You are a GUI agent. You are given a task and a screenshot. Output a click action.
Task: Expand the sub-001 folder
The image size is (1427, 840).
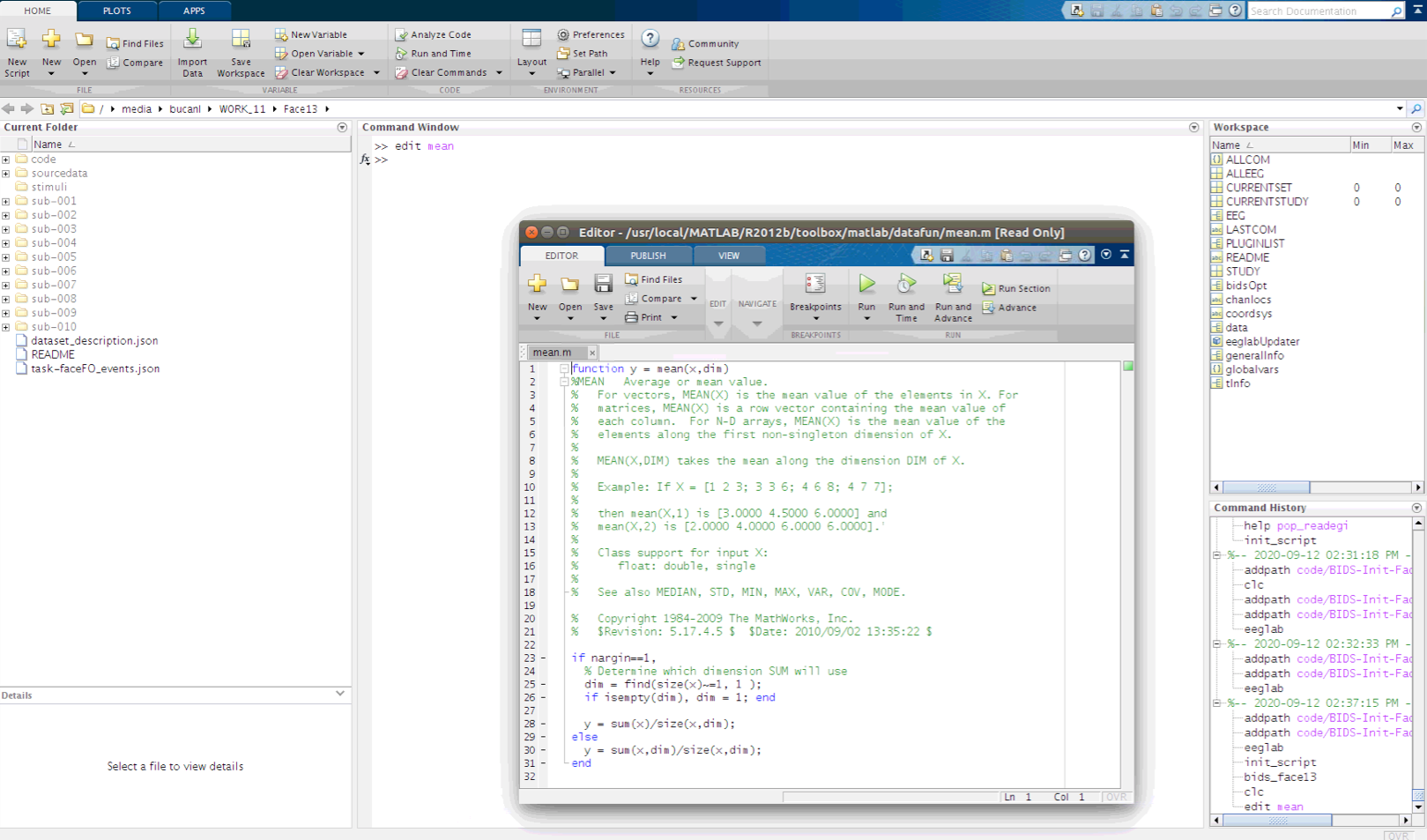coord(6,201)
